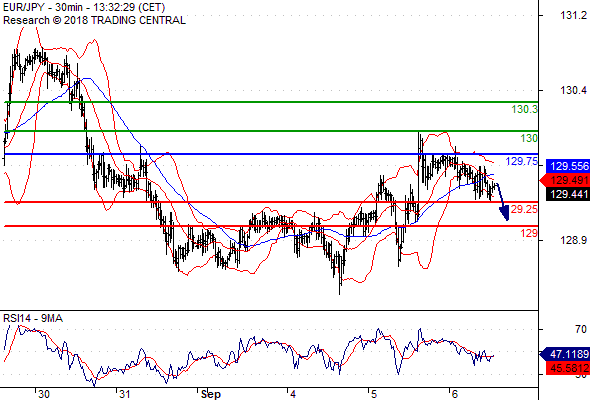
Task: Click the Trading Central research copyright text
Action: click(94, 20)
